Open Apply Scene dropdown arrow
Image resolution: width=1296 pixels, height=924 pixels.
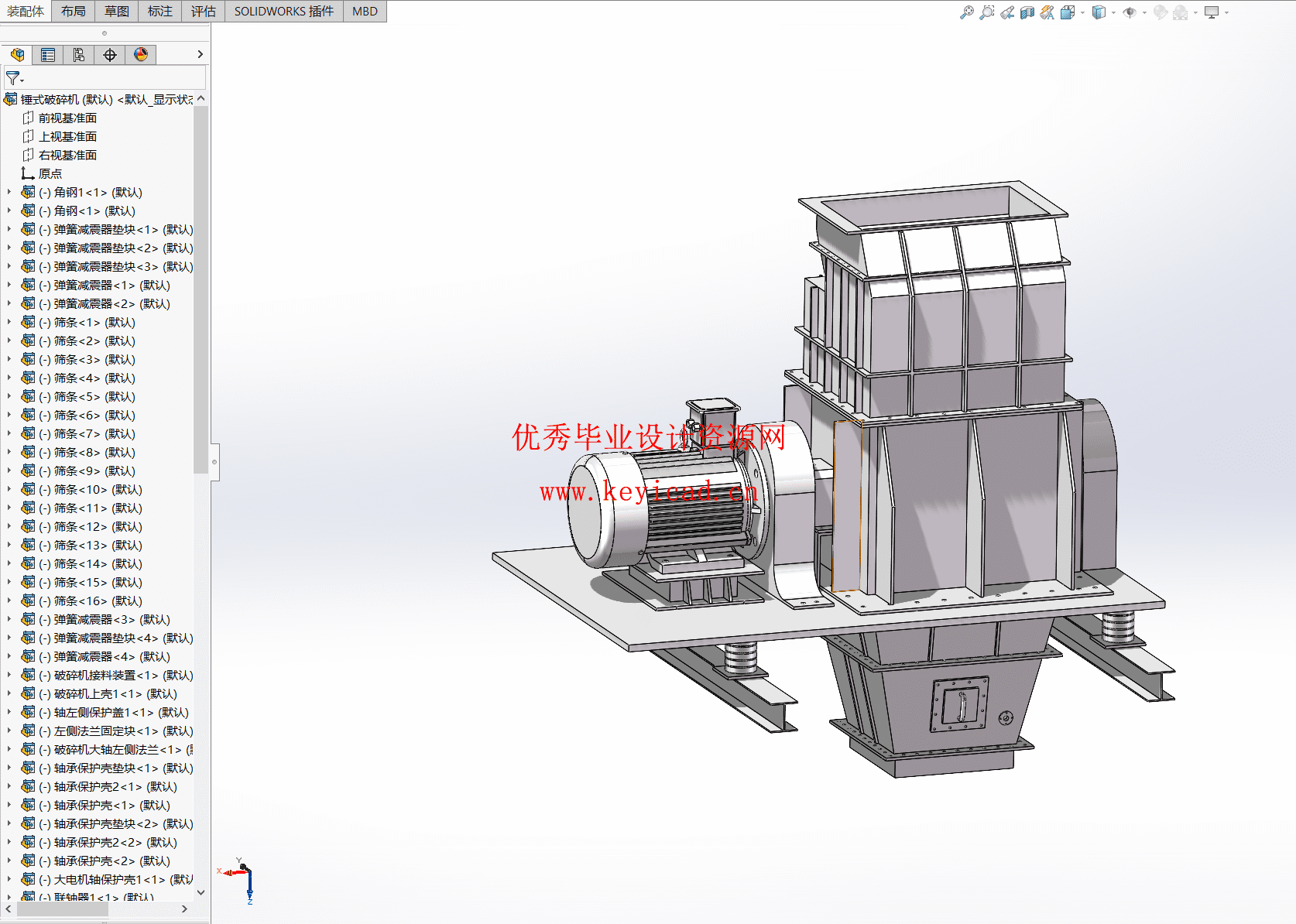click(1195, 12)
